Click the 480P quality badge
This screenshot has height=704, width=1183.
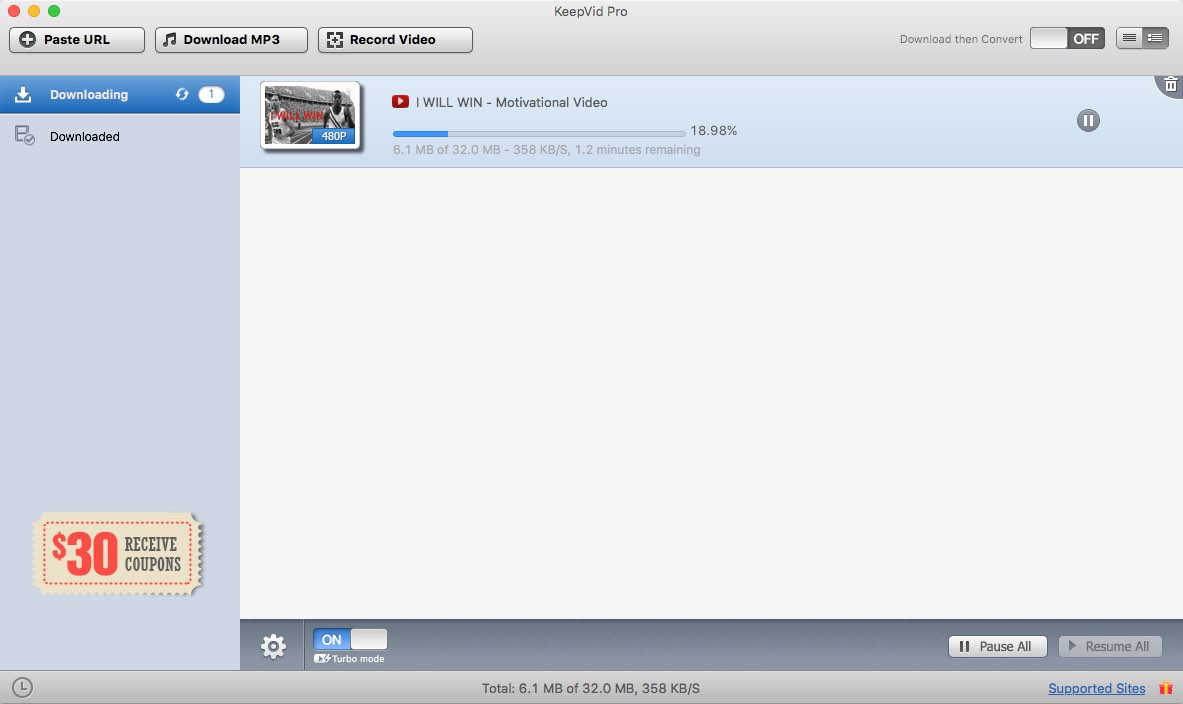coord(333,136)
